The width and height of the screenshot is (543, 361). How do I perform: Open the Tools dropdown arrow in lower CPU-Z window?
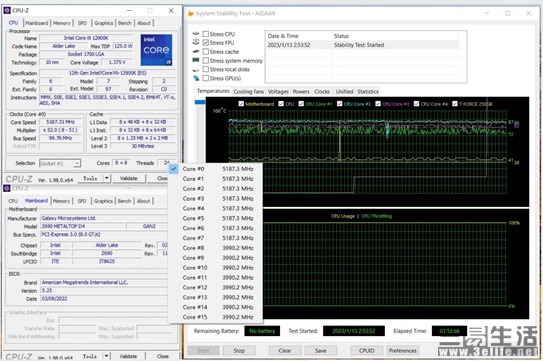point(107,356)
